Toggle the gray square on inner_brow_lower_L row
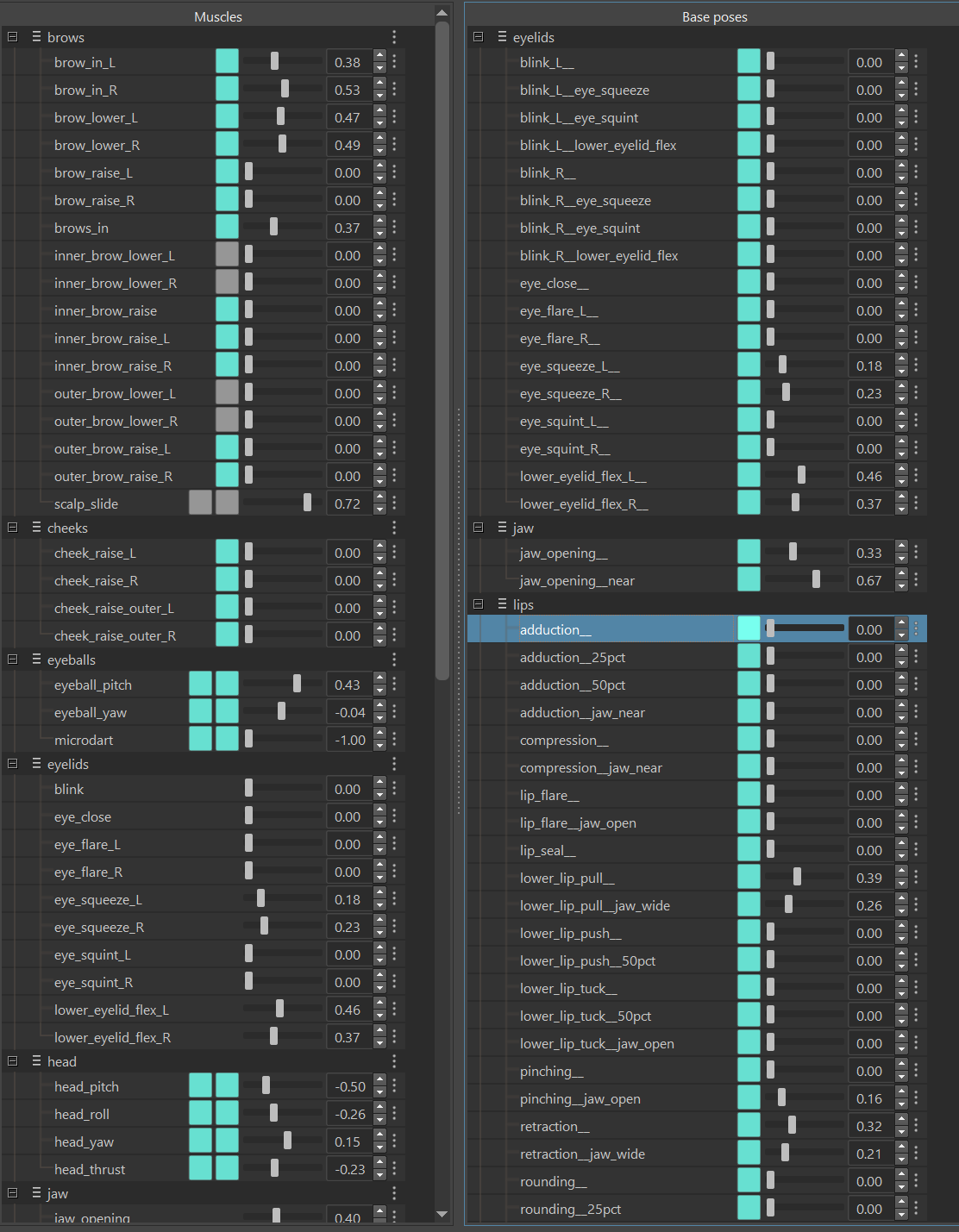This screenshot has width=959, height=1232. tap(227, 255)
